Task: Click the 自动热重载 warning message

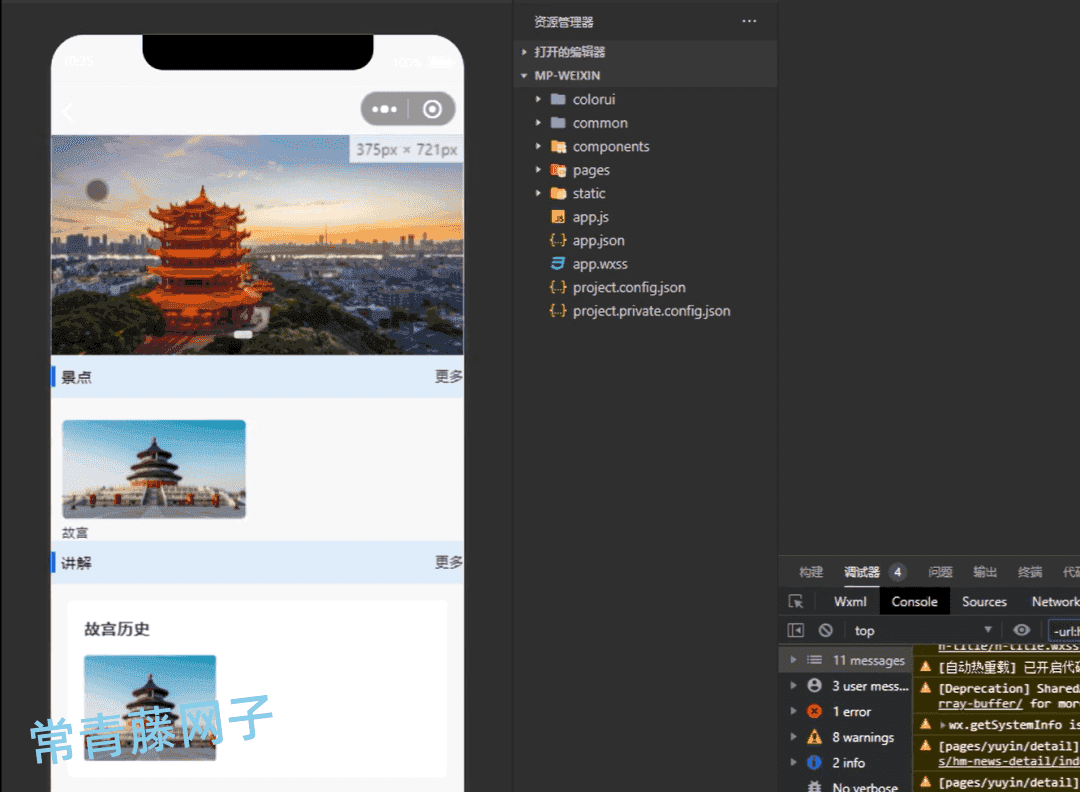Action: click(x=1008, y=667)
